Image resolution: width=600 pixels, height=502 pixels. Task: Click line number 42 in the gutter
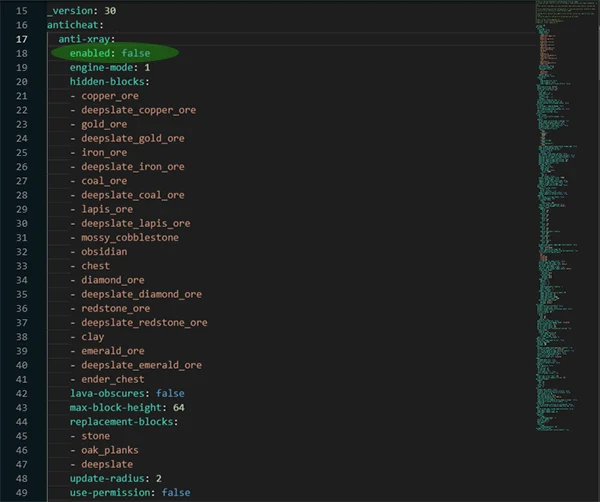click(21, 393)
